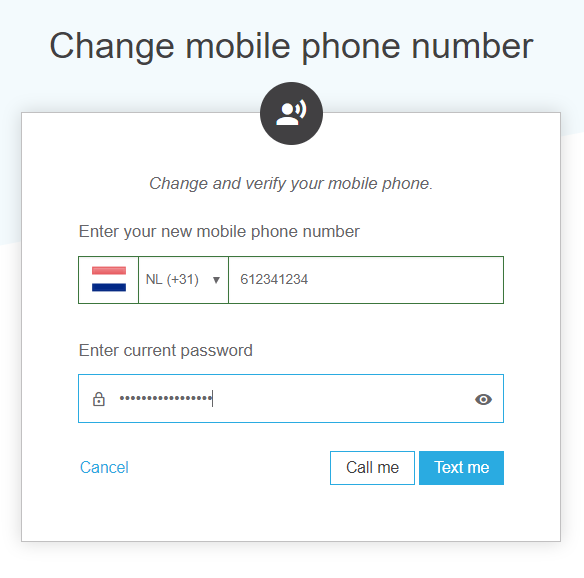The width and height of the screenshot is (584, 578).
Task: Focus the phone field containing 612341234
Action: tap(366, 280)
